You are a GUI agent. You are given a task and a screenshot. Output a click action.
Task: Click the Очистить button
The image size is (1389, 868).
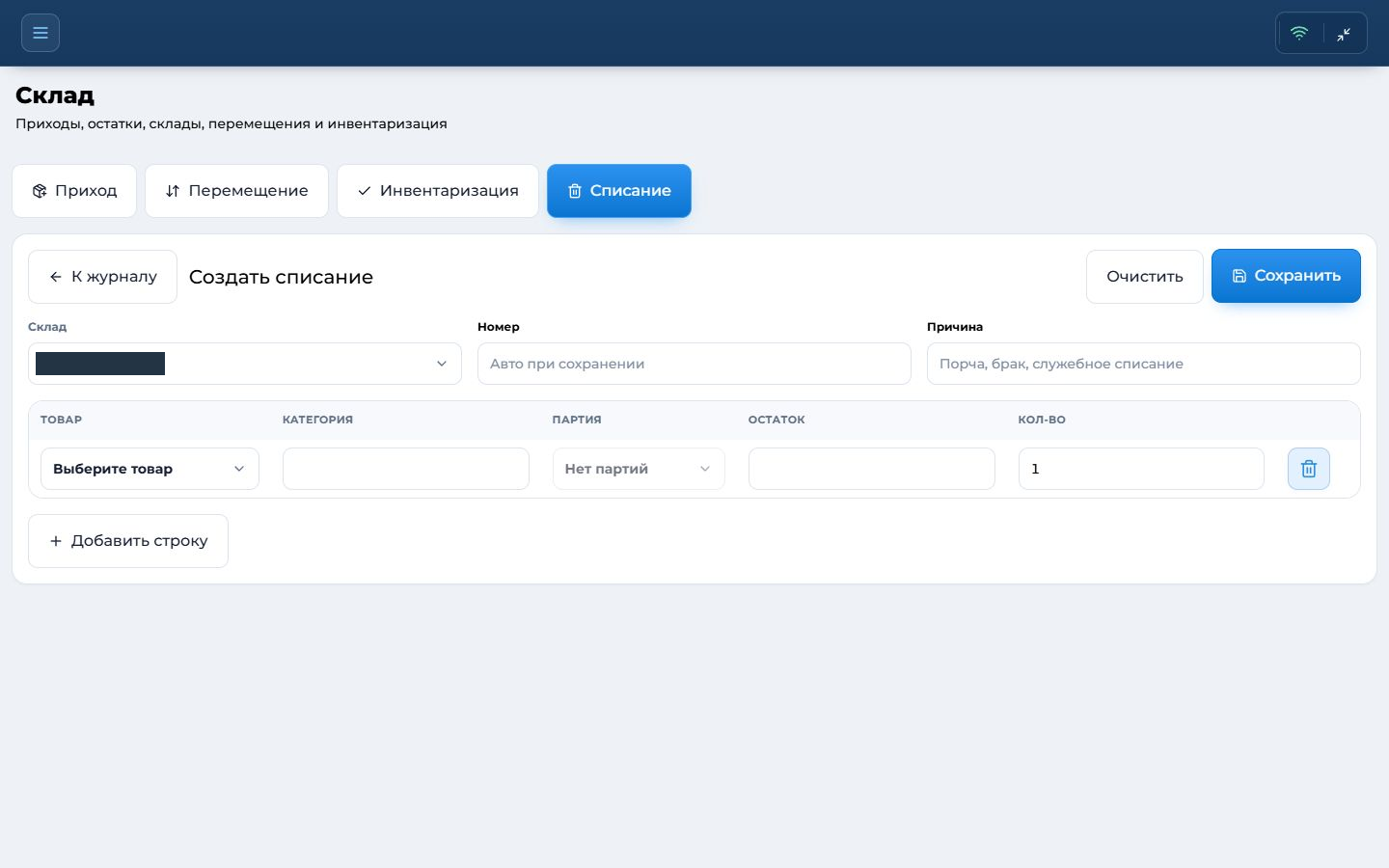tap(1145, 277)
